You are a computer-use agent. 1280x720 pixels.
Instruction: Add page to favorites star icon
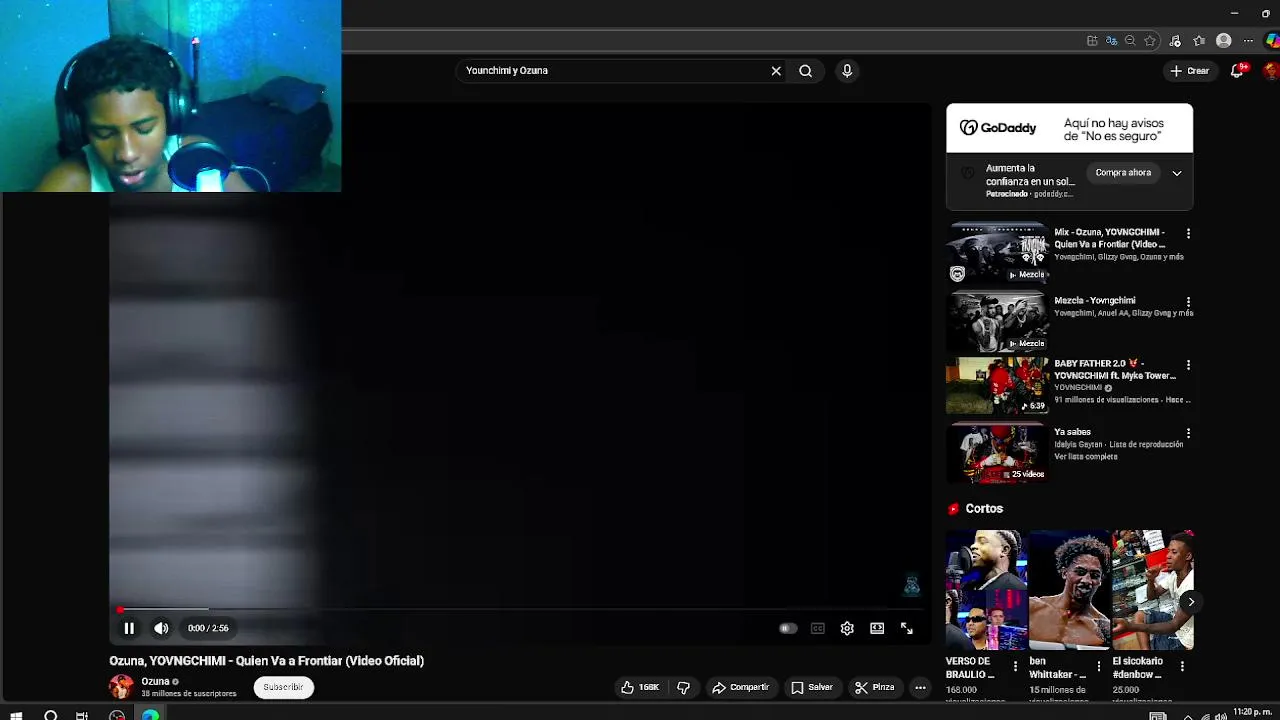click(x=1150, y=41)
